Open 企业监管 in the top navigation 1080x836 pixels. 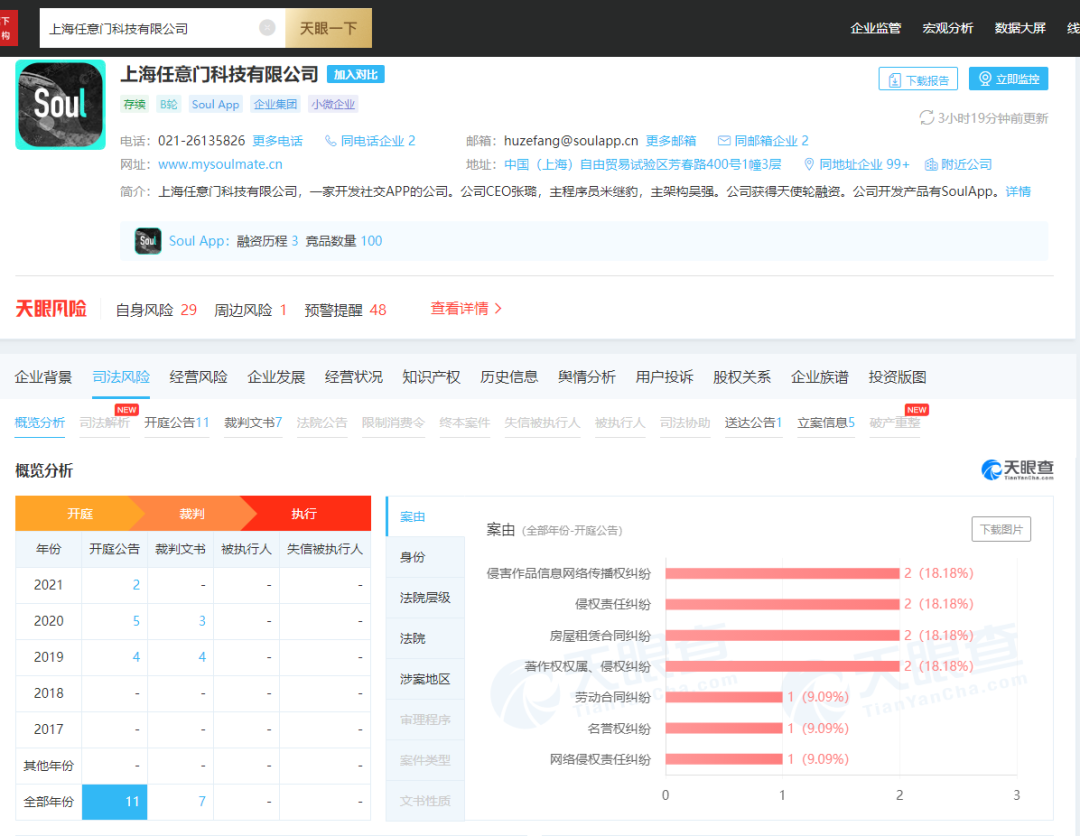pyautogui.click(x=875, y=28)
